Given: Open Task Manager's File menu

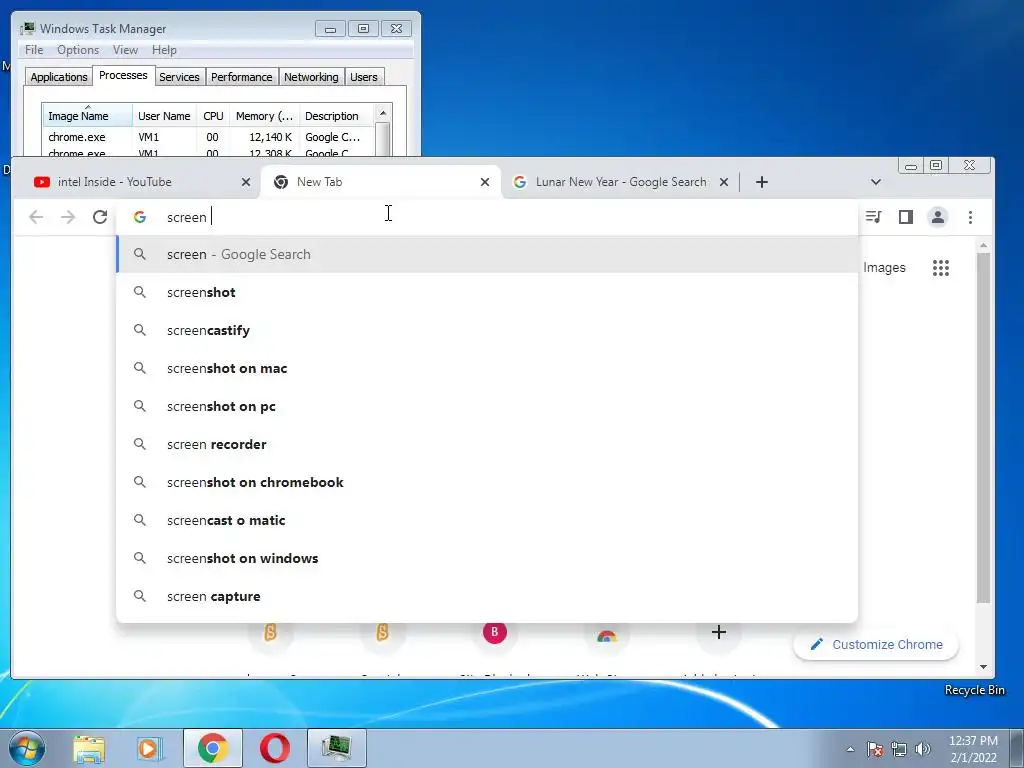Looking at the screenshot, I should pyautogui.click(x=34, y=50).
